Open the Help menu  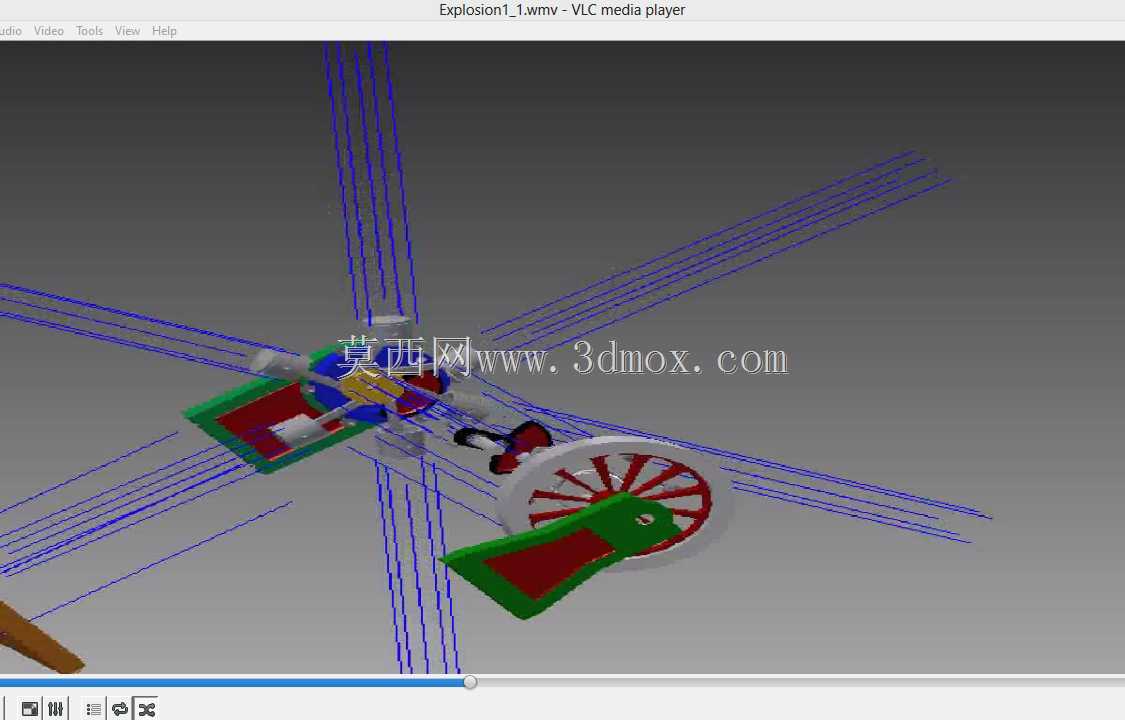164,31
